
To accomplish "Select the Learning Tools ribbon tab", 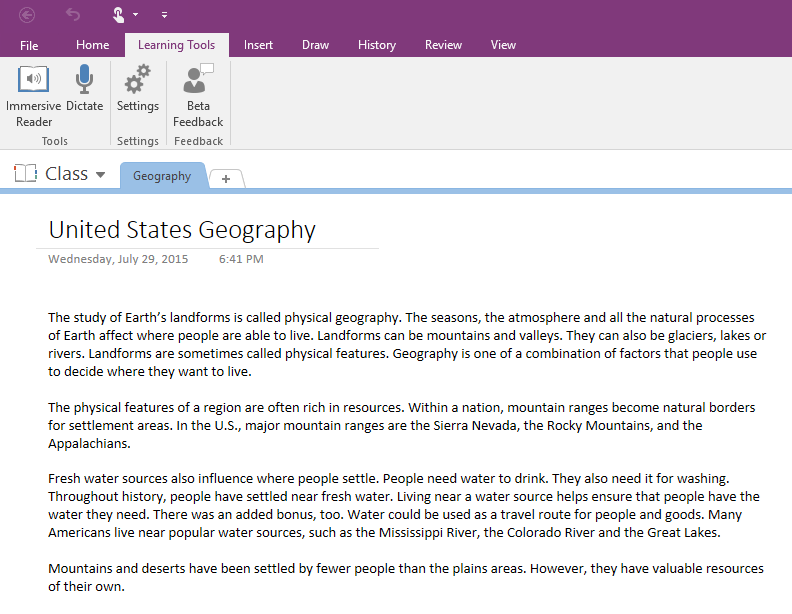I will click(x=176, y=45).
